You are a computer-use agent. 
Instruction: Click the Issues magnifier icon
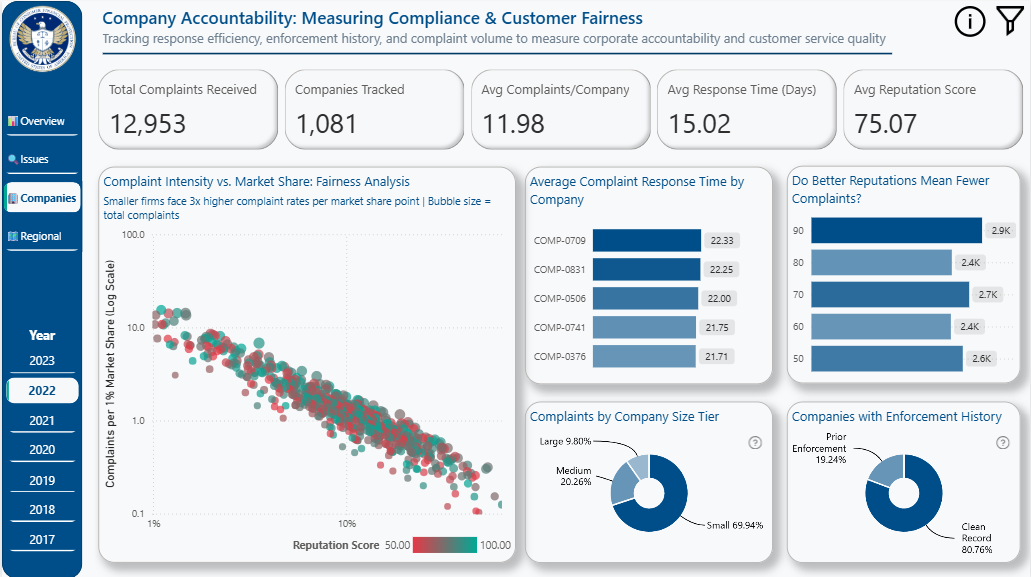pos(13,159)
